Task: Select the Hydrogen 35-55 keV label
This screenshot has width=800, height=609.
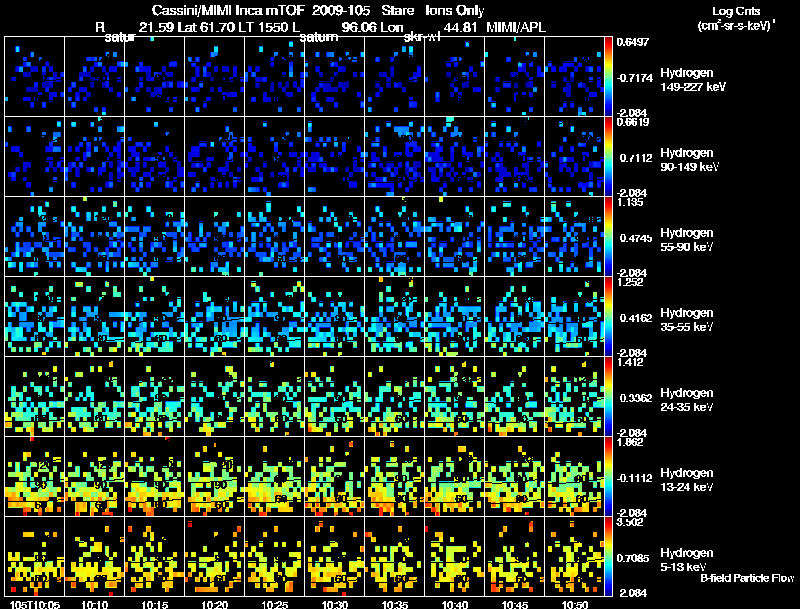Action: click(x=687, y=320)
